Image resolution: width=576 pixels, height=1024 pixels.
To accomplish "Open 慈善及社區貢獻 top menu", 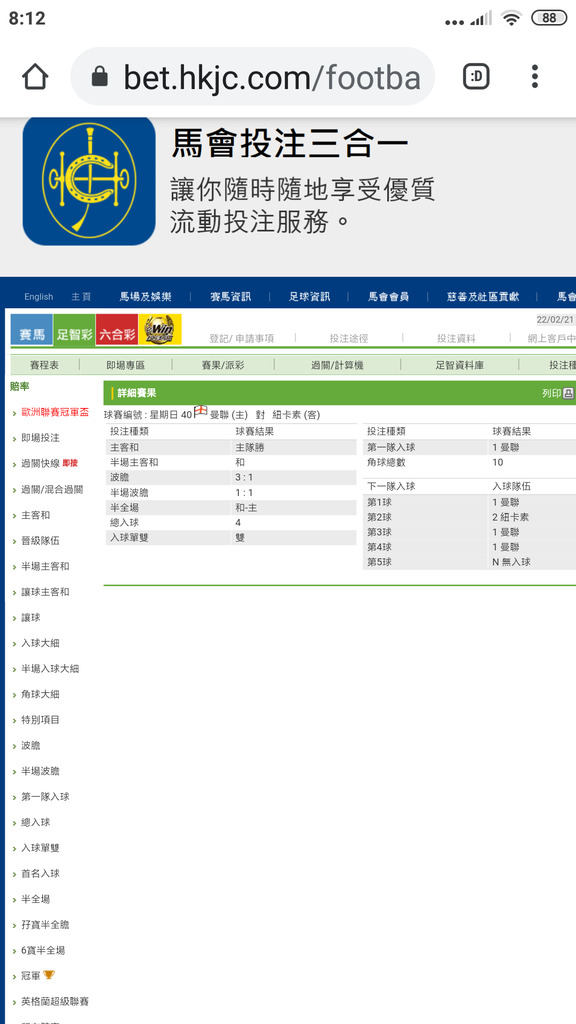I will coord(483,296).
